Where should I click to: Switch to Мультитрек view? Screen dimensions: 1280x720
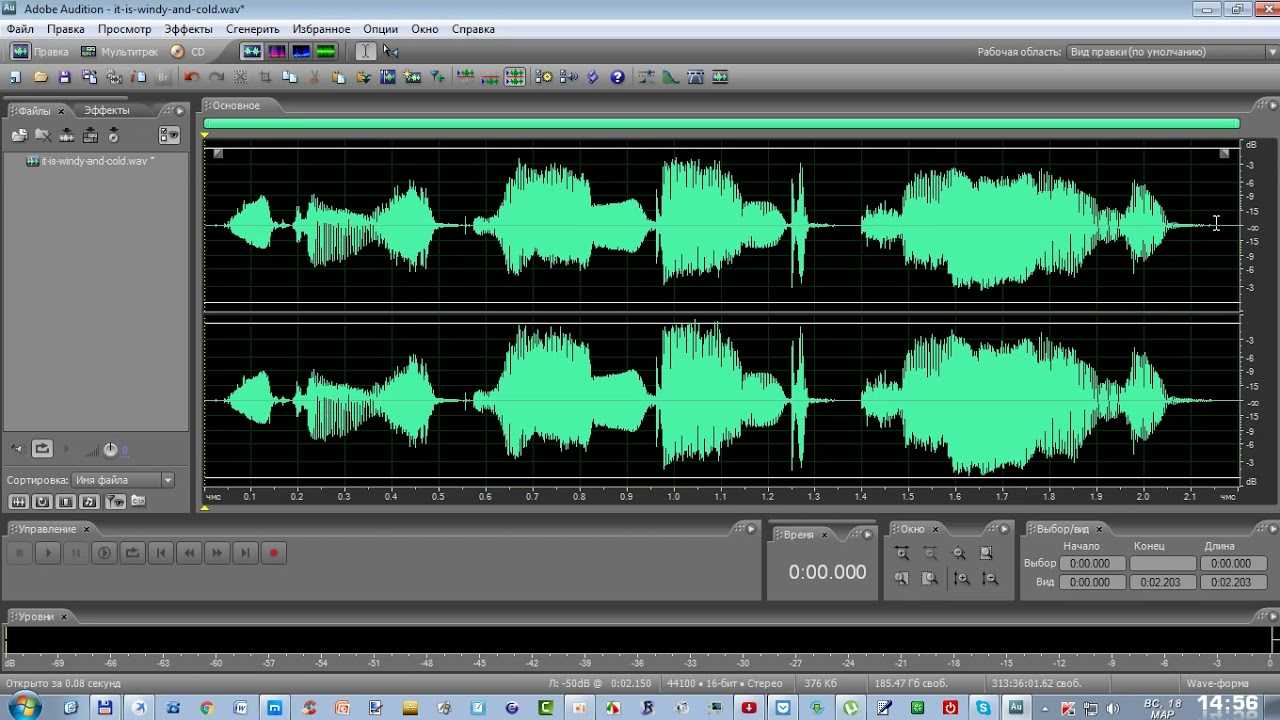(120, 52)
